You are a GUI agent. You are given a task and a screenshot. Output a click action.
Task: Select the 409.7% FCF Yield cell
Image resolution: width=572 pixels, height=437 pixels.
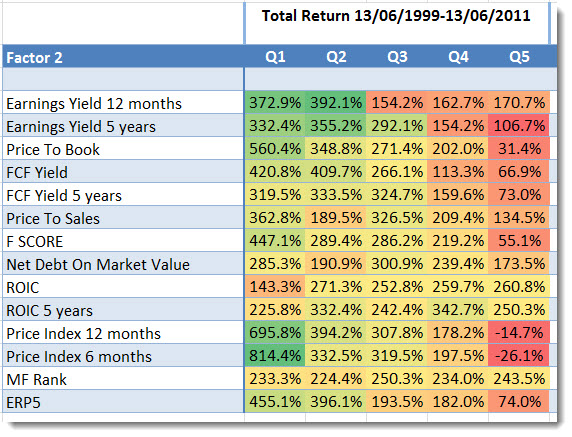click(x=336, y=172)
